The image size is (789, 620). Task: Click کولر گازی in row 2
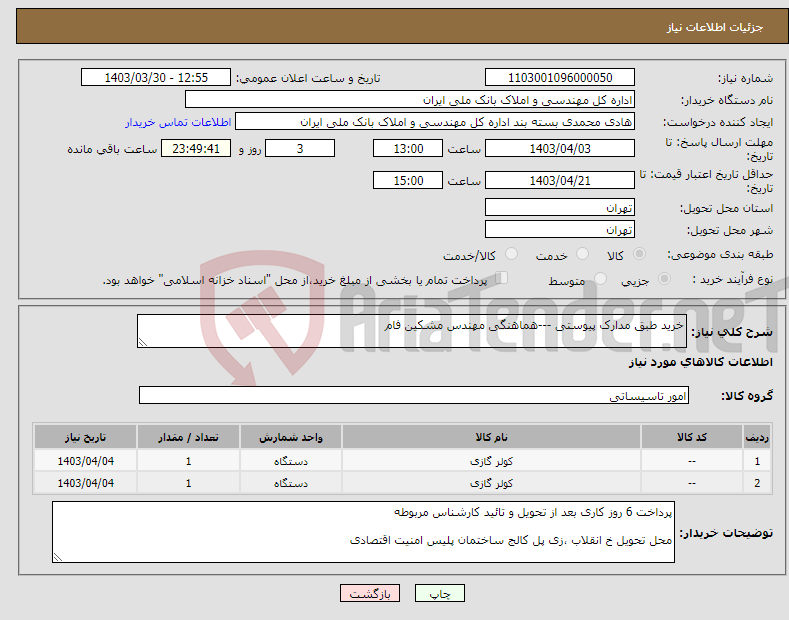491,483
